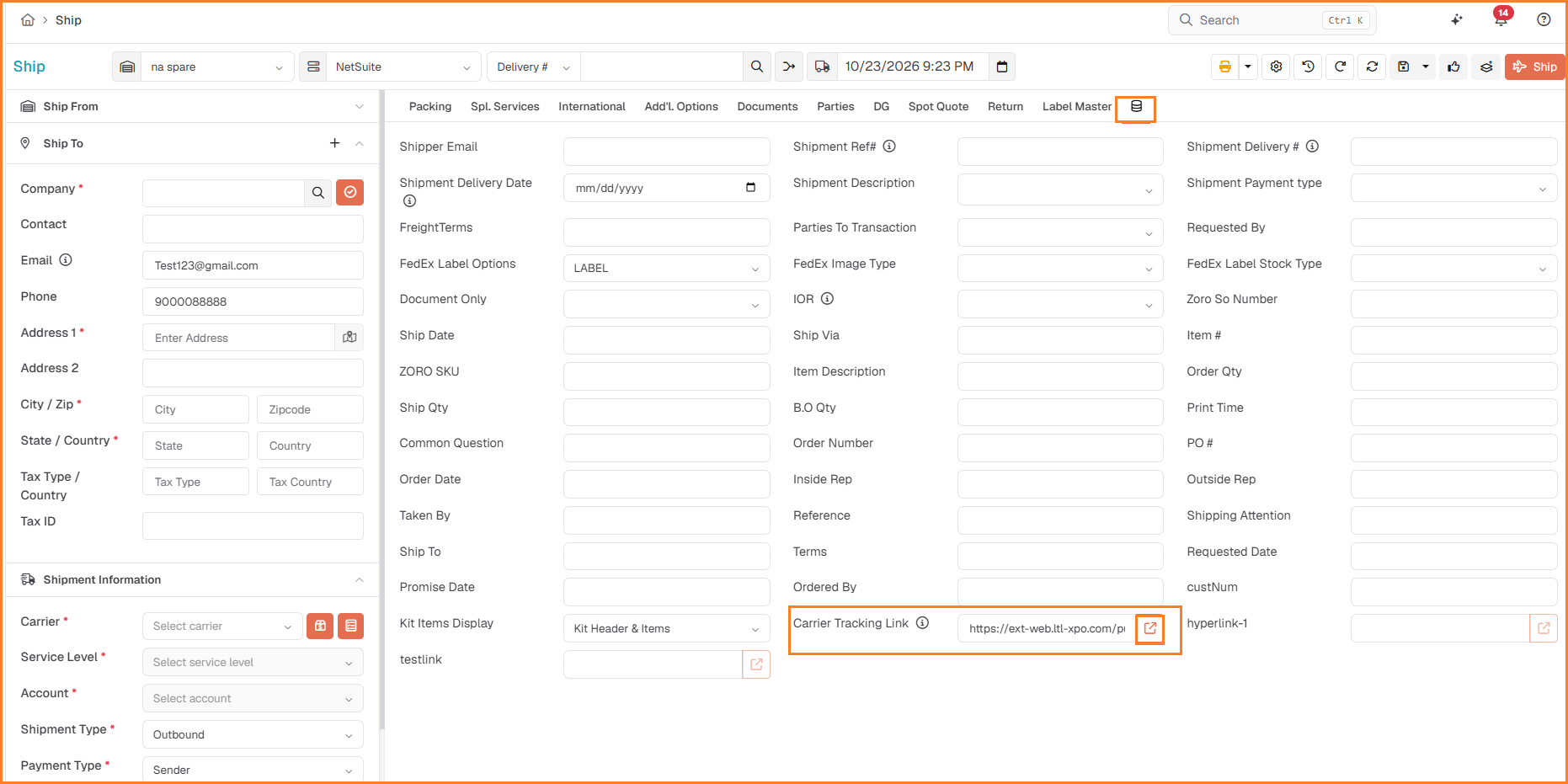Click the Address 1 map icon
The image size is (1568, 784).
coord(349,338)
